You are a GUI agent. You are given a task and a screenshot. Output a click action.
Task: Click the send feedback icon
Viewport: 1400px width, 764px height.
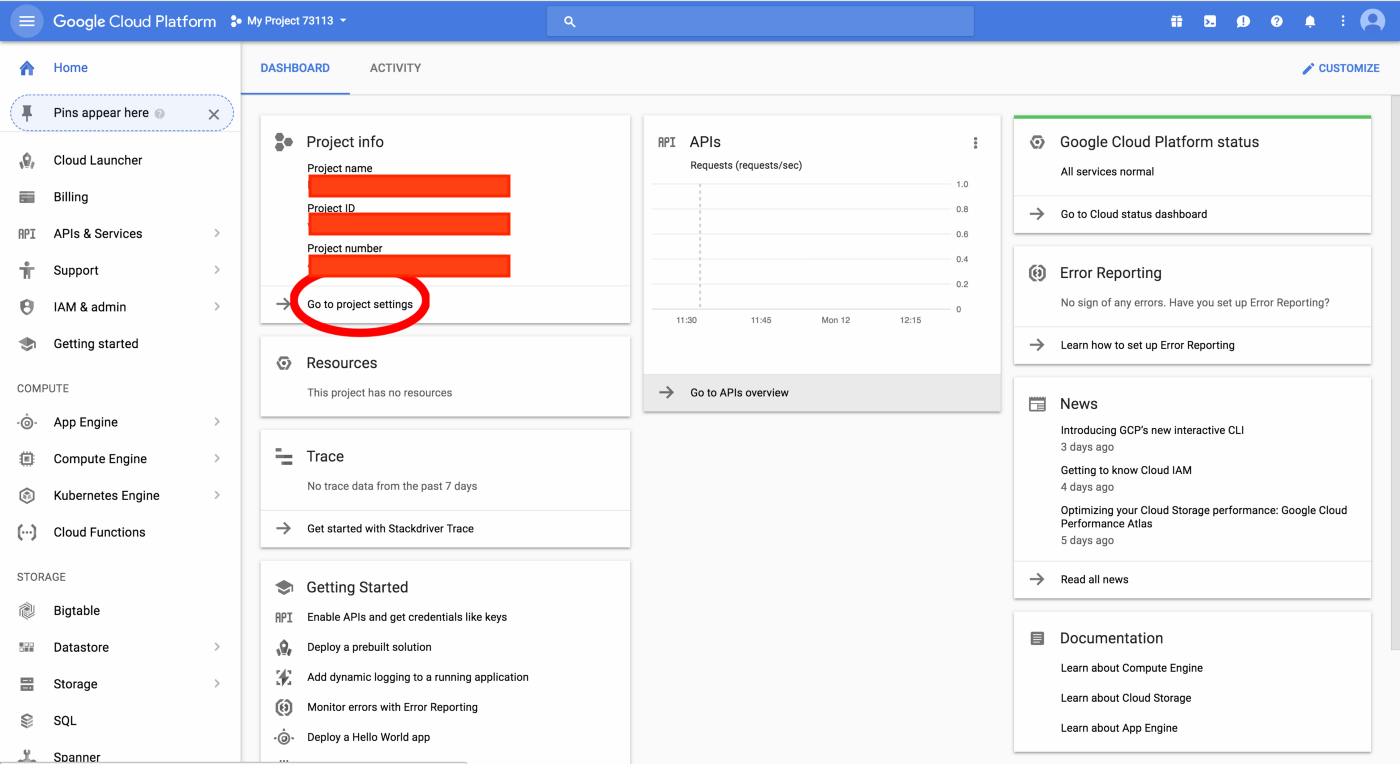[x=1243, y=21]
